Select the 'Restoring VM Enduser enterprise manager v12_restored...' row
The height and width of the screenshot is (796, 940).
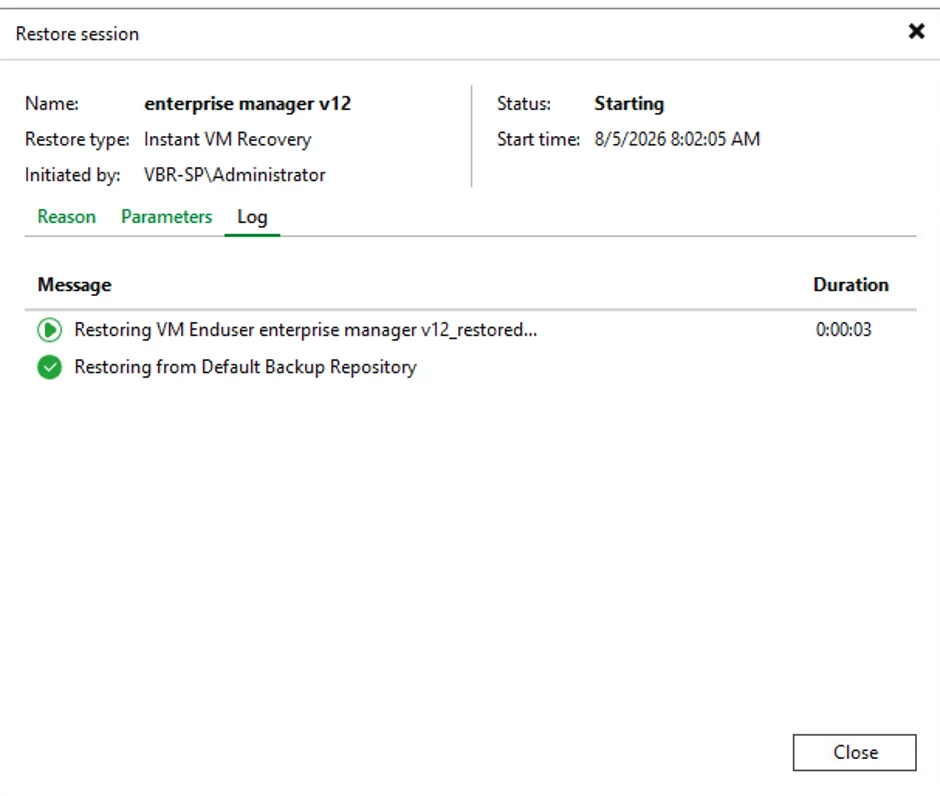click(471, 330)
